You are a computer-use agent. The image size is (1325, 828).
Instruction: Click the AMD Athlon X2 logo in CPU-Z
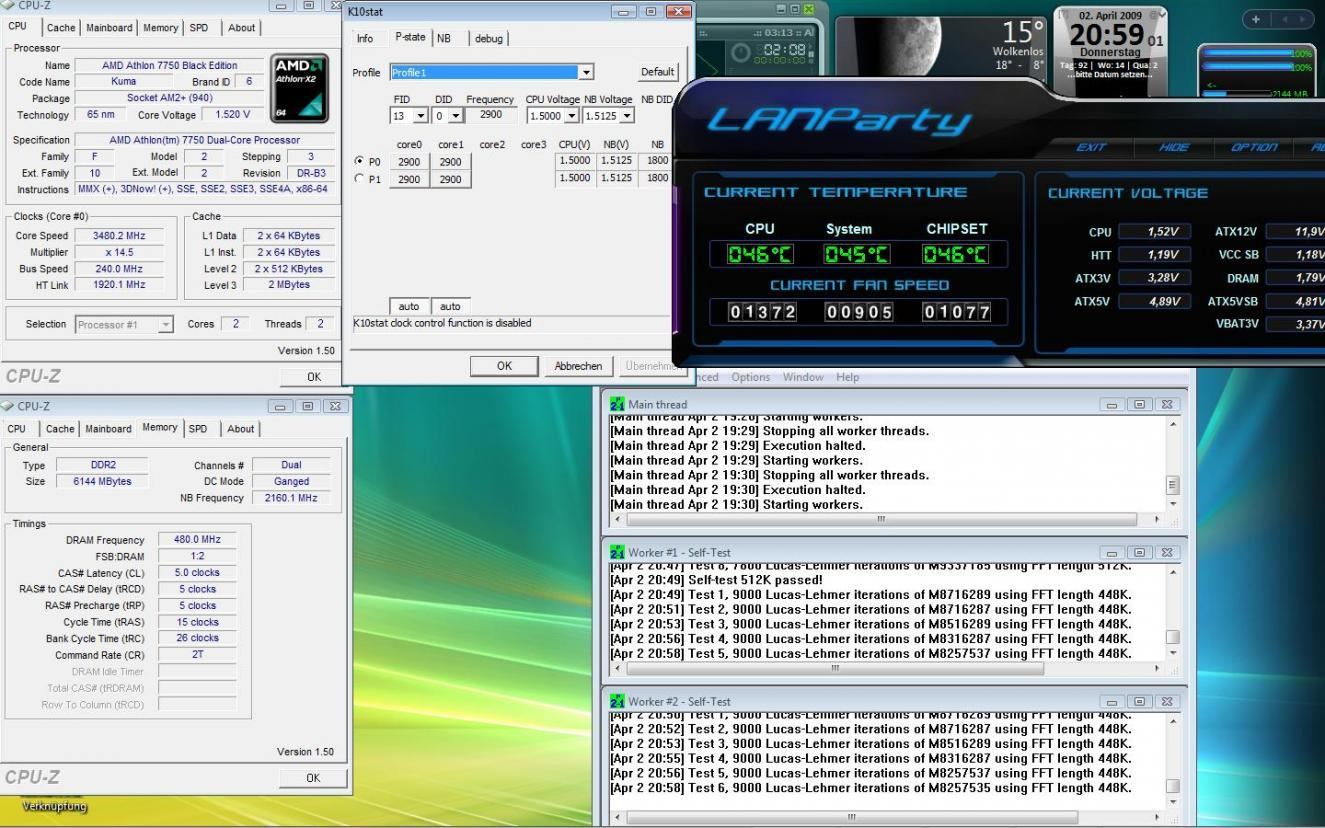coord(300,86)
